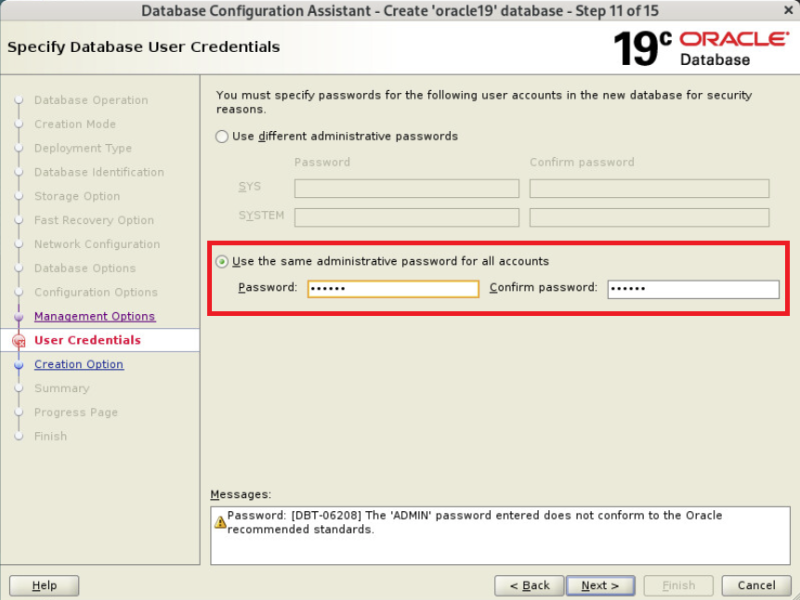Click the disabled Finish button
Image resolution: width=800 pixels, height=600 pixels.
[678, 585]
